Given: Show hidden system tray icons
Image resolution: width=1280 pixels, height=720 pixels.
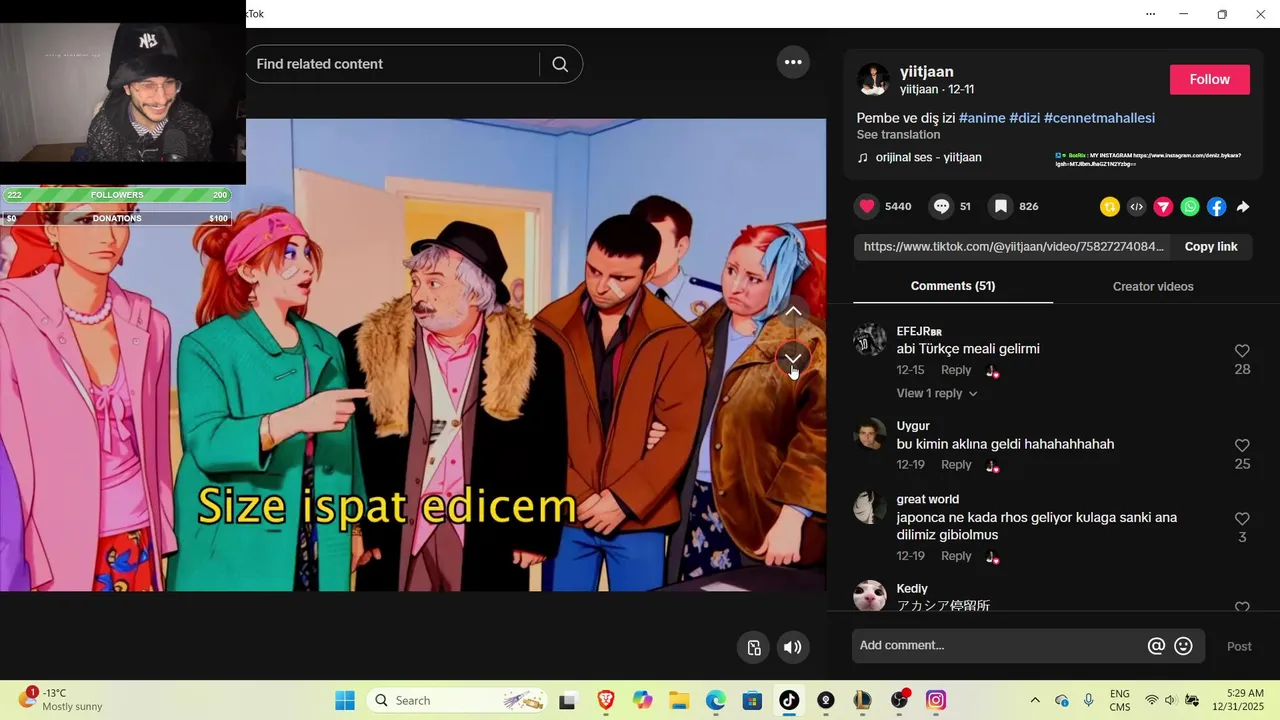Looking at the screenshot, I should point(1035,701).
